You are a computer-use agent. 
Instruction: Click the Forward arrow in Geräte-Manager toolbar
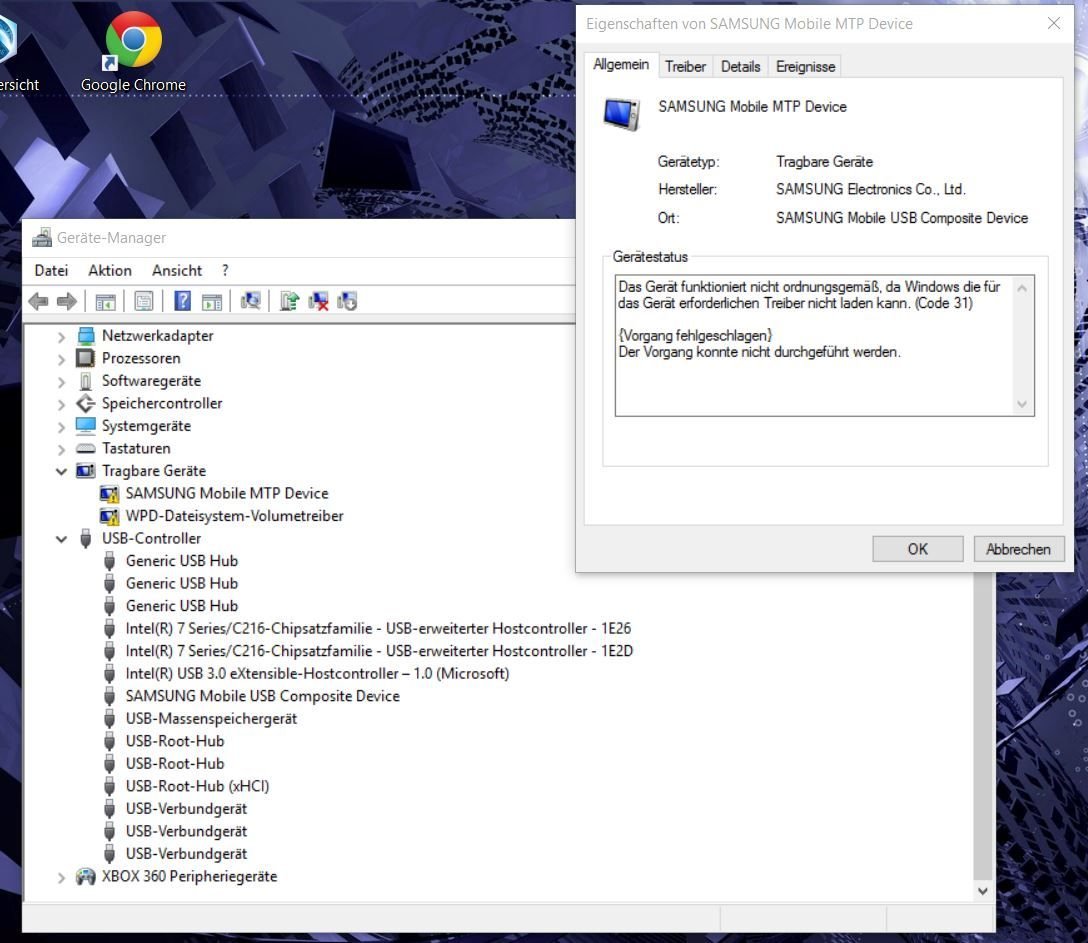point(67,301)
